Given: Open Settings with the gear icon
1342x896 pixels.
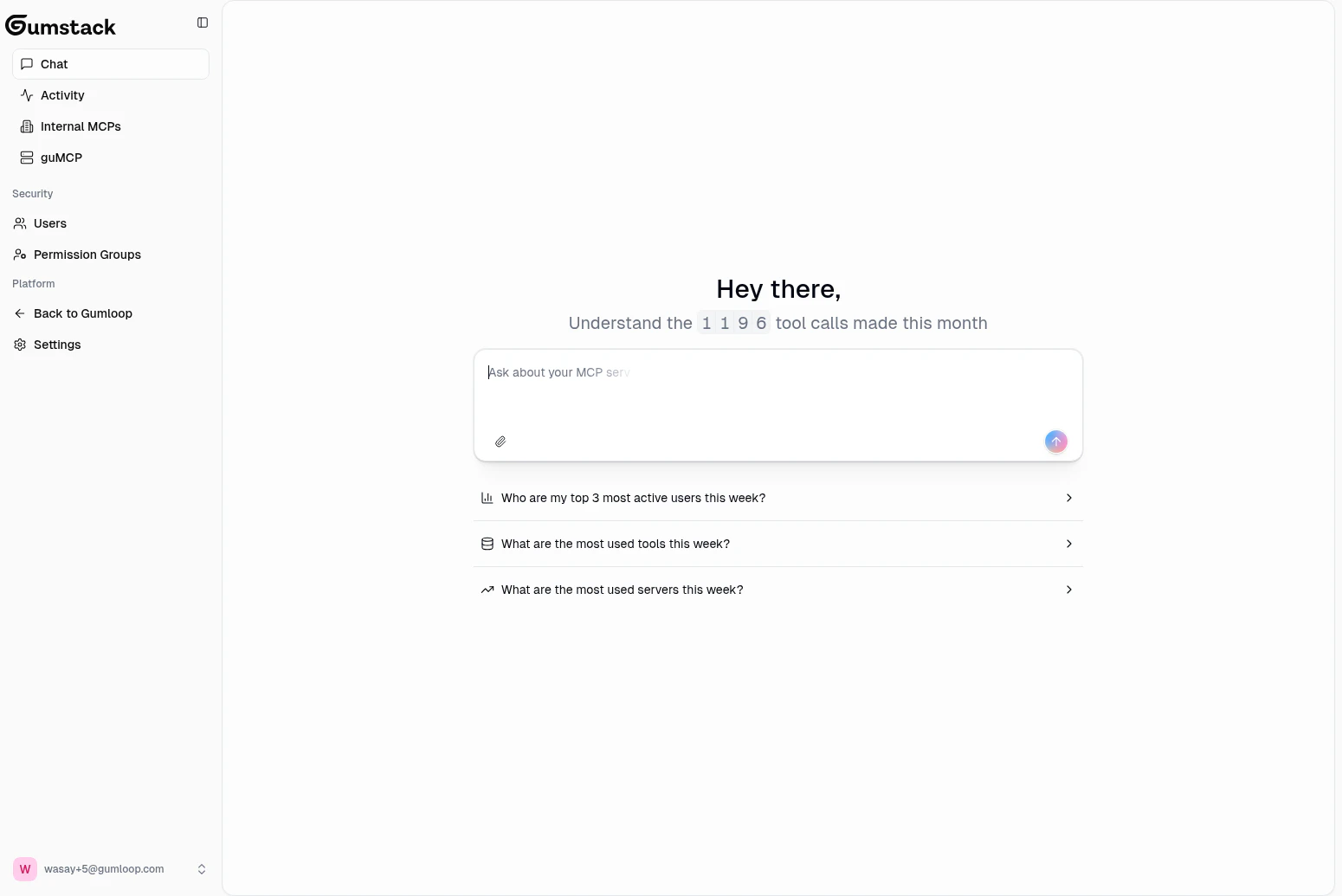Looking at the screenshot, I should (19, 345).
